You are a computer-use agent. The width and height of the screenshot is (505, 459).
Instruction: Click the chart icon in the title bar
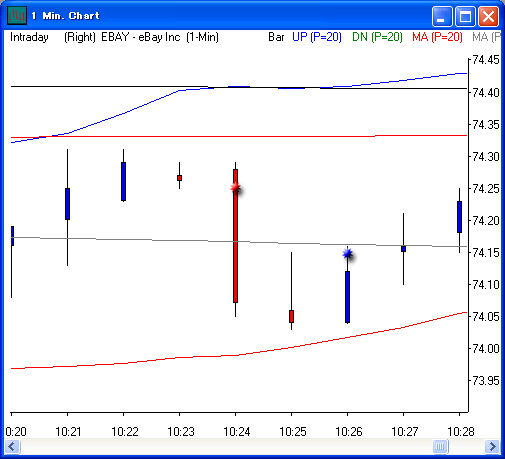tap(17, 16)
